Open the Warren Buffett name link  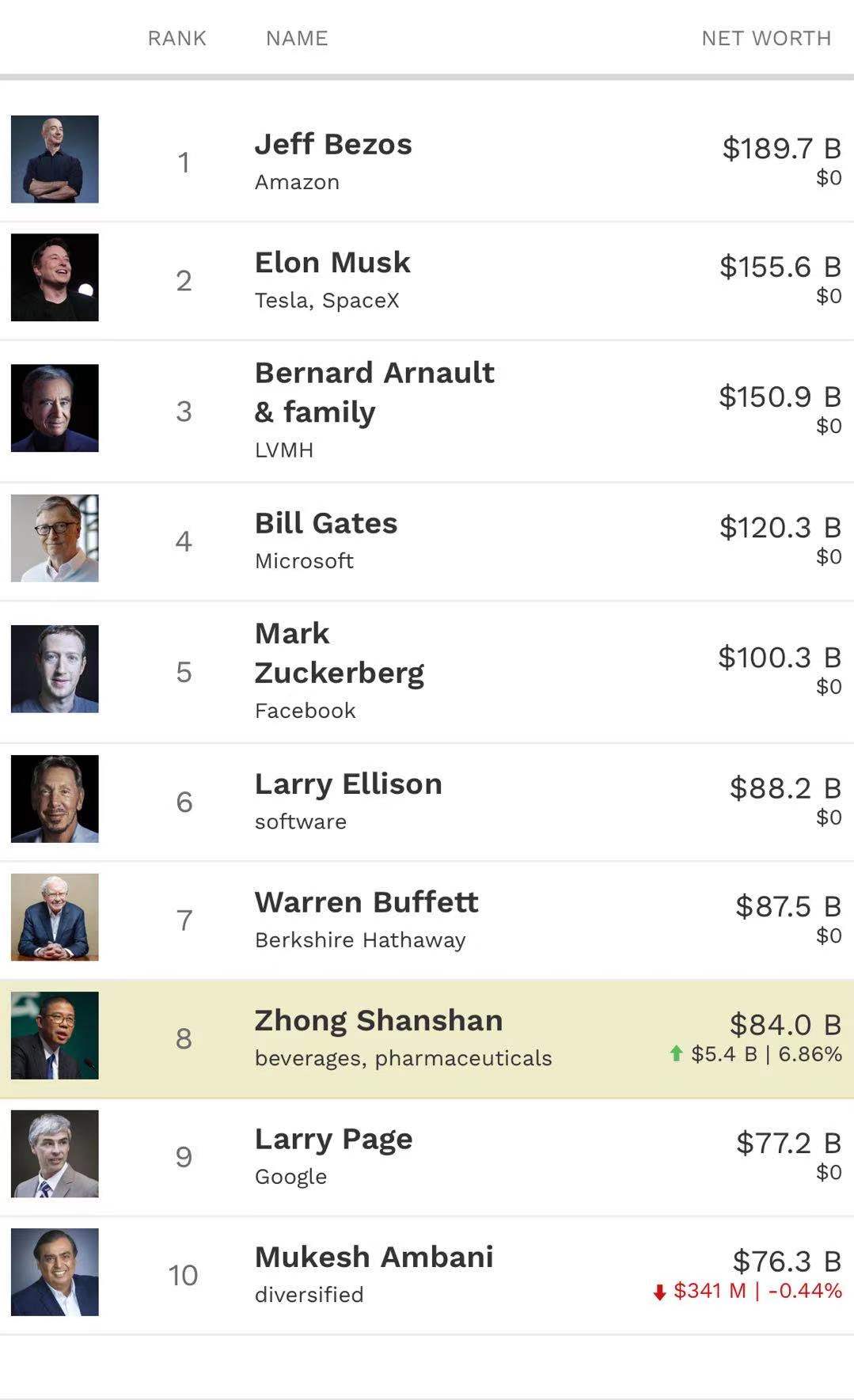pyautogui.click(x=366, y=902)
